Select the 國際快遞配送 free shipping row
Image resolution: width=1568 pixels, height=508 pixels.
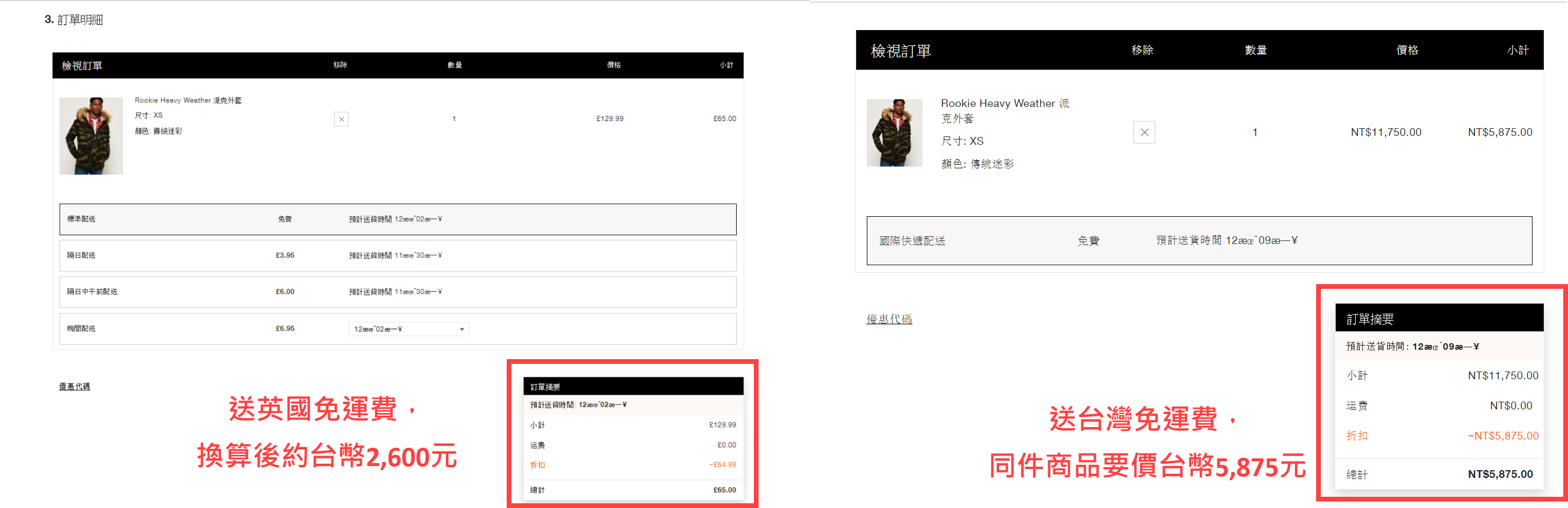1198,241
